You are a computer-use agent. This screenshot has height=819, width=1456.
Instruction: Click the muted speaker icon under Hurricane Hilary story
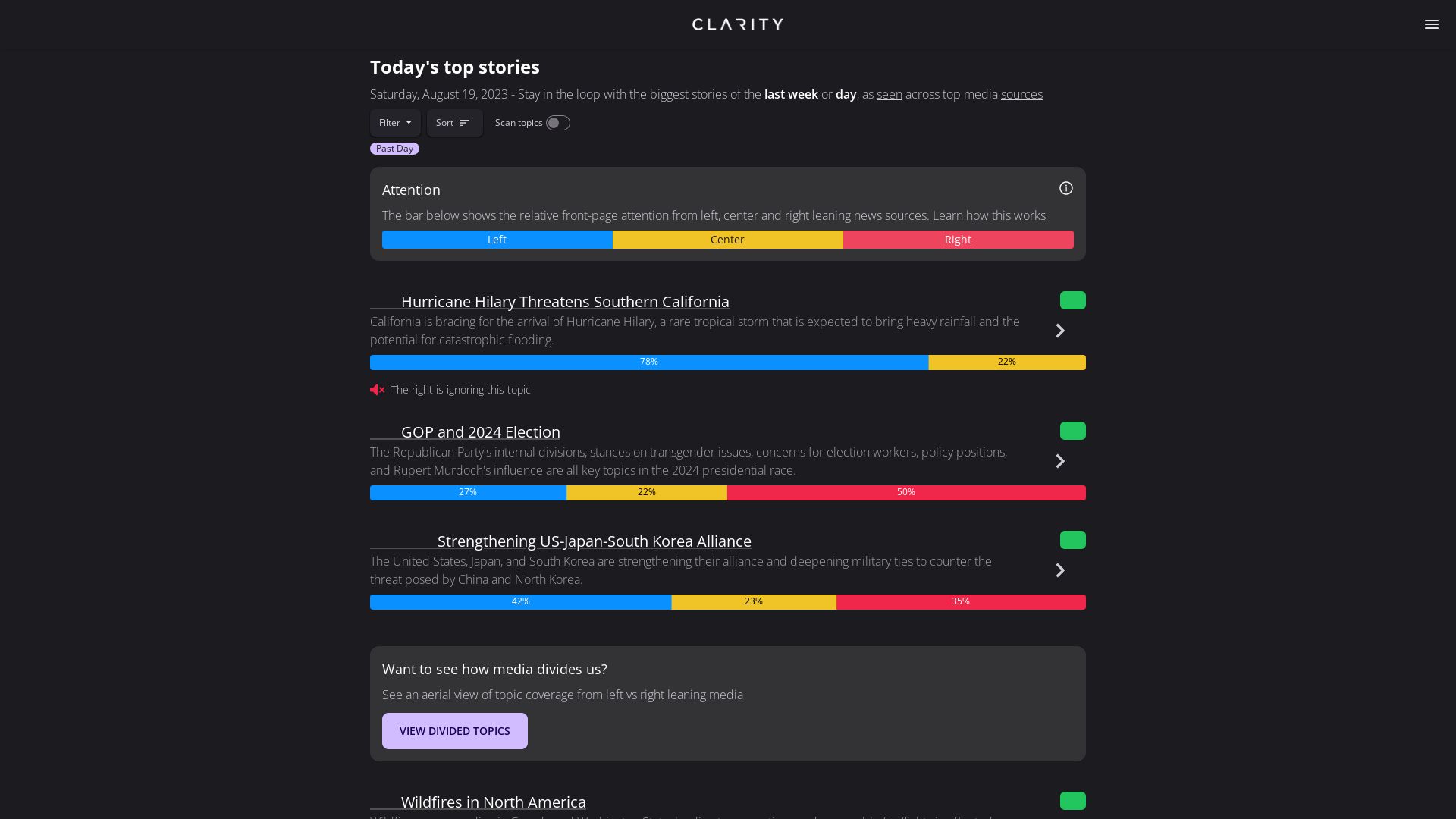click(x=377, y=389)
